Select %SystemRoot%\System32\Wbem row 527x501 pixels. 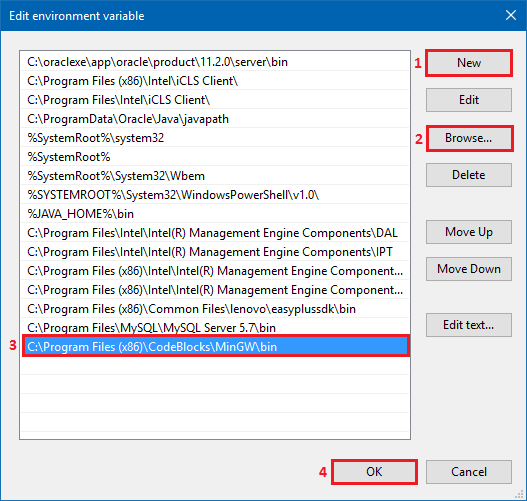(x=215, y=176)
